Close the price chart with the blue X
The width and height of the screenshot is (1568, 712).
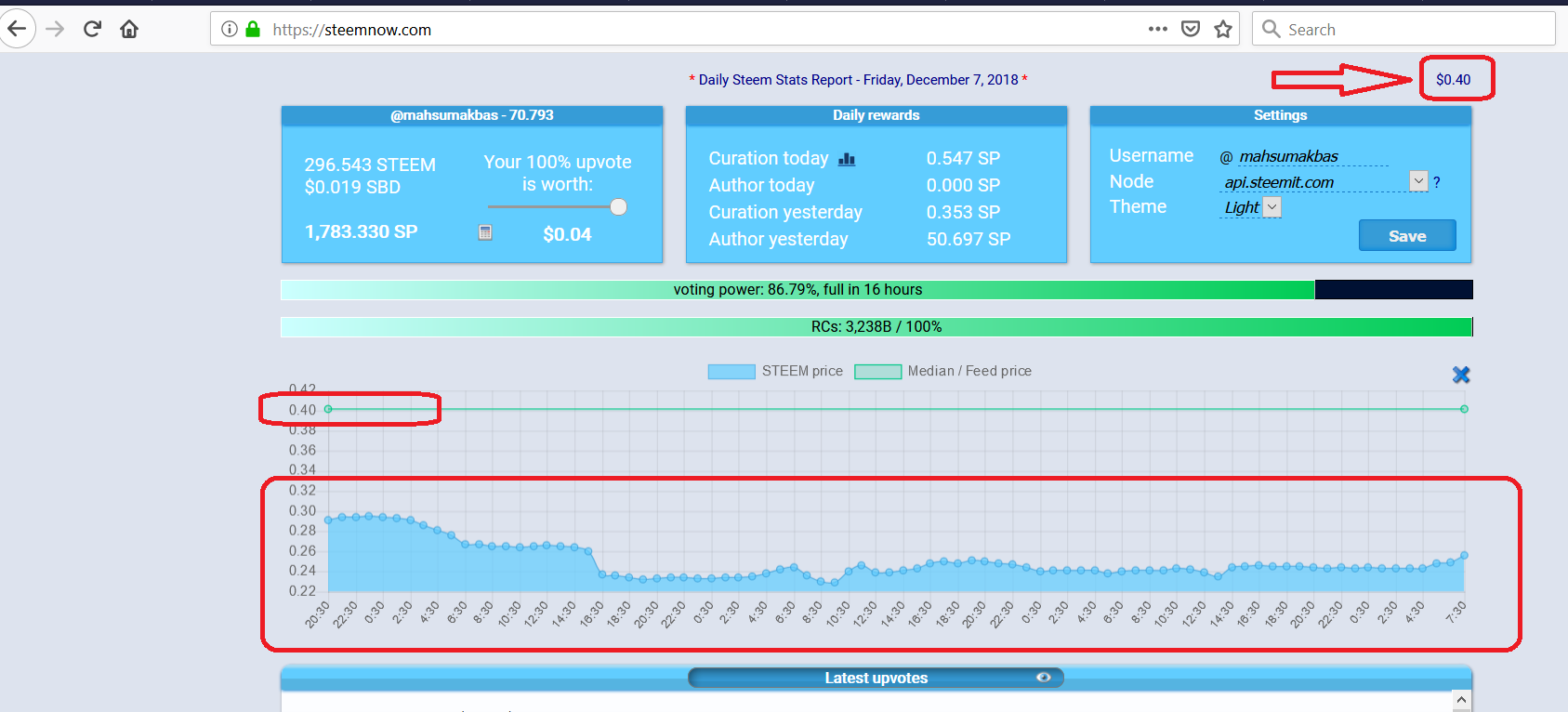tap(1461, 375)
